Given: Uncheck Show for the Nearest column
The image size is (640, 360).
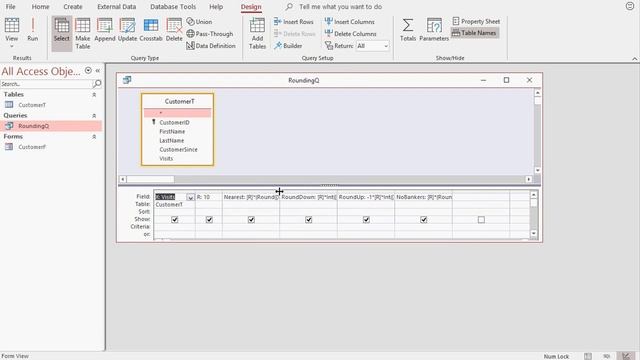Looking at the screenshot, I should [x=251, y=220].
